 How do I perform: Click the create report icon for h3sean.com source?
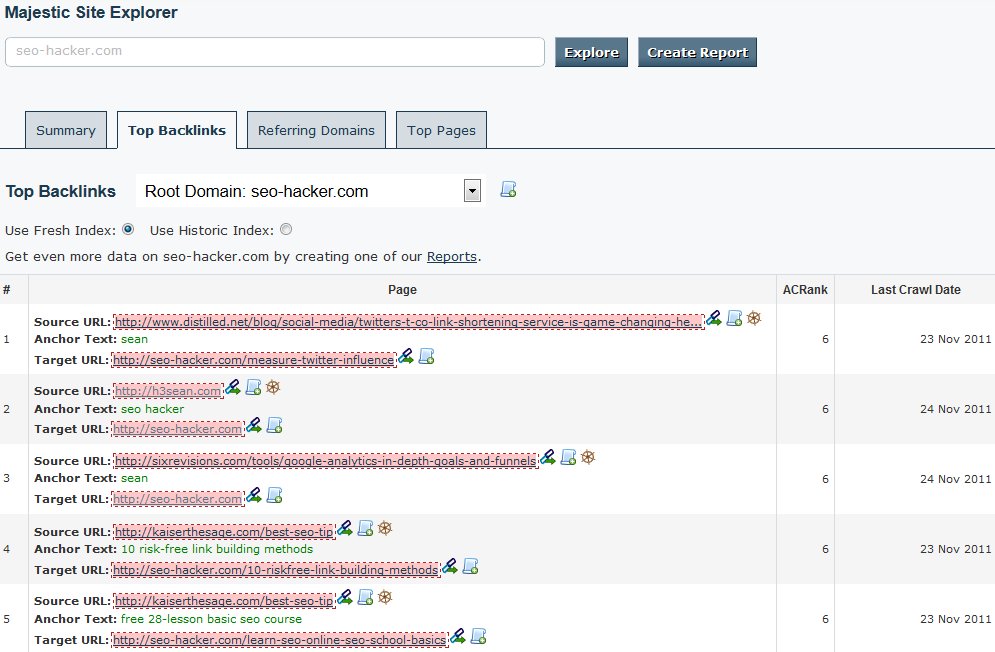click(x=253, y=387)
